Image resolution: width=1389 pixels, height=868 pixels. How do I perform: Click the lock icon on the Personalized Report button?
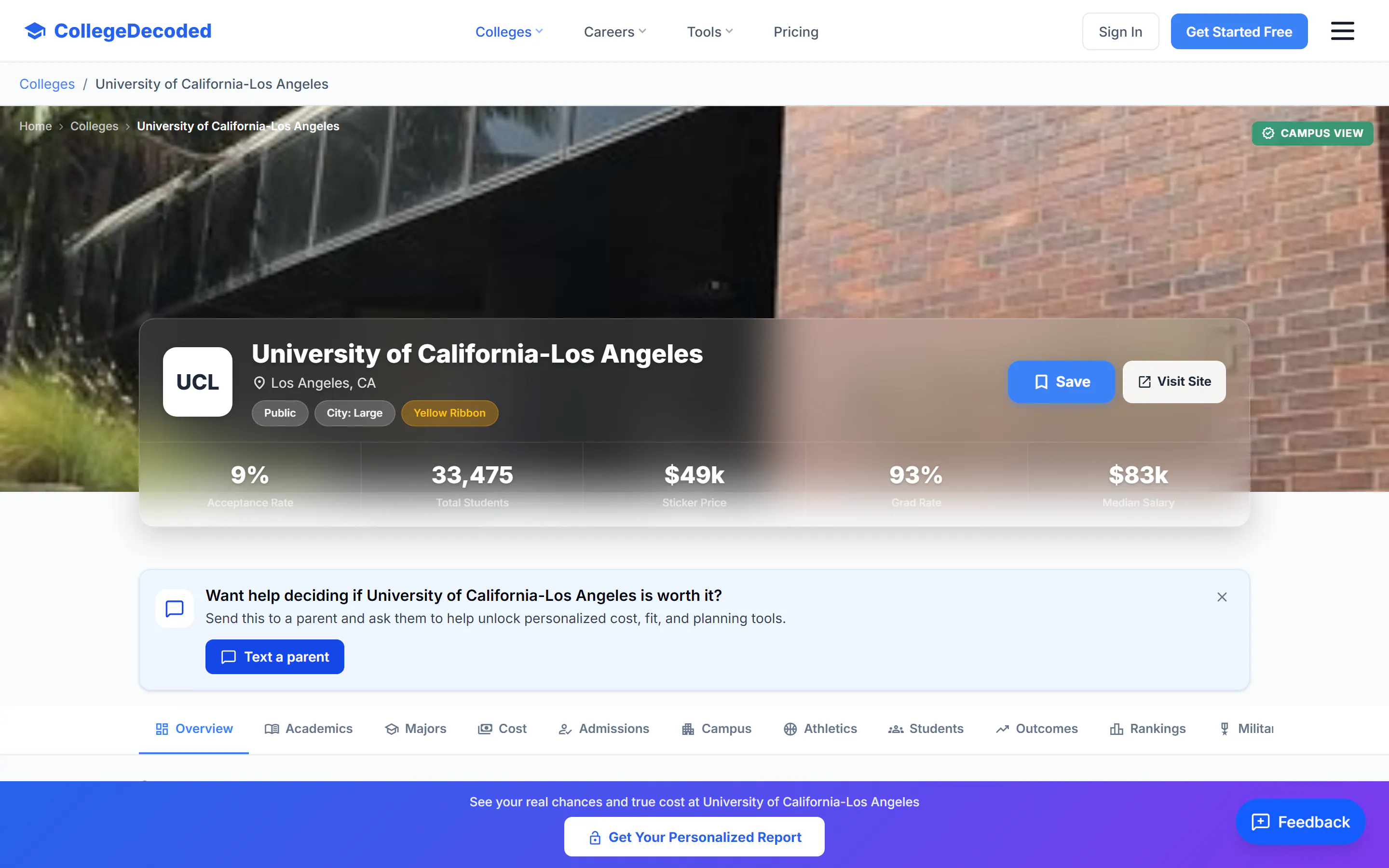[595, 838]
